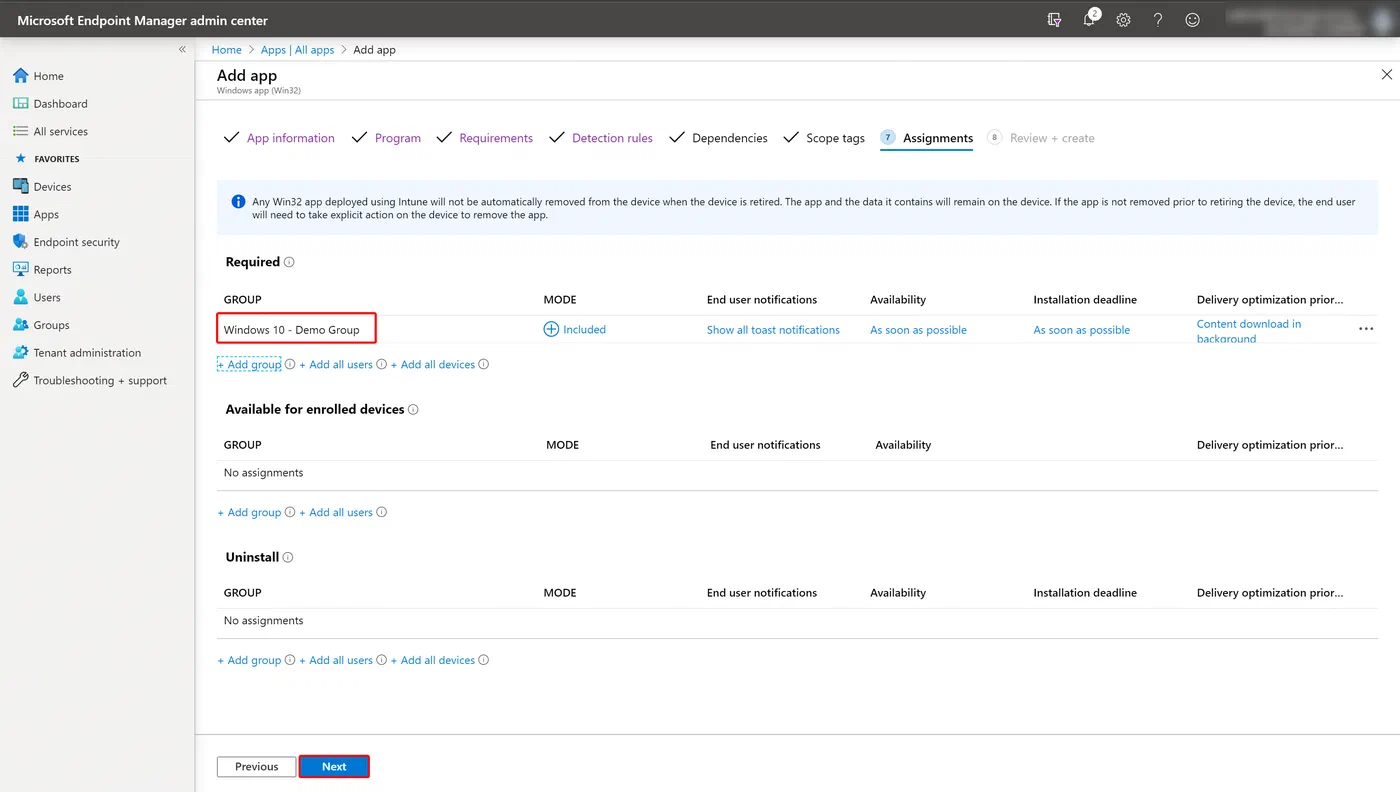Open Endpoint security in sidebar

point(76,242)
